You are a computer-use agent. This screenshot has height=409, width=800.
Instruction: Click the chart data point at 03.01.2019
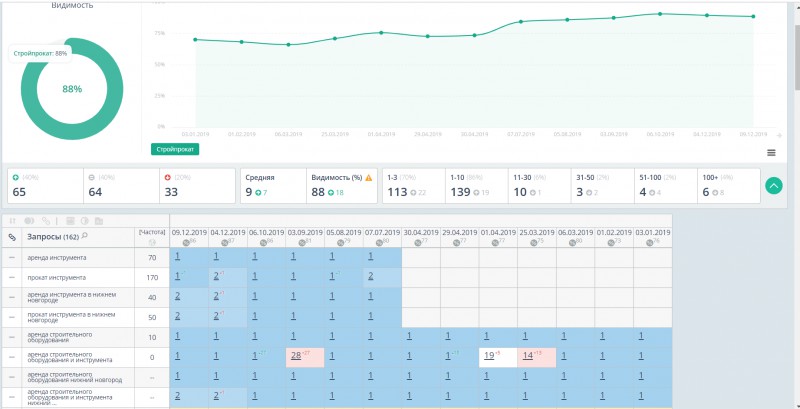[195, 39]
